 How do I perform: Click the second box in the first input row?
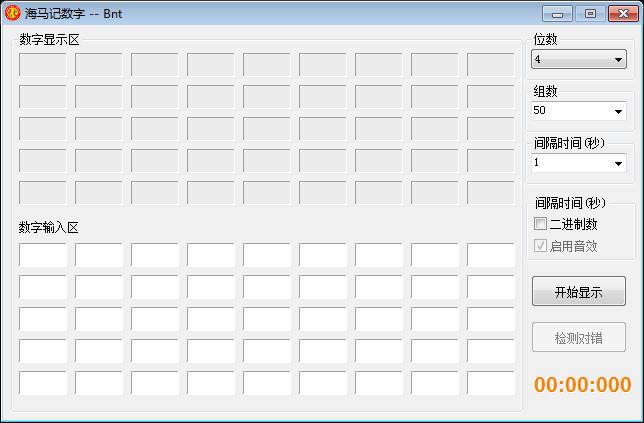coord(99,255)
